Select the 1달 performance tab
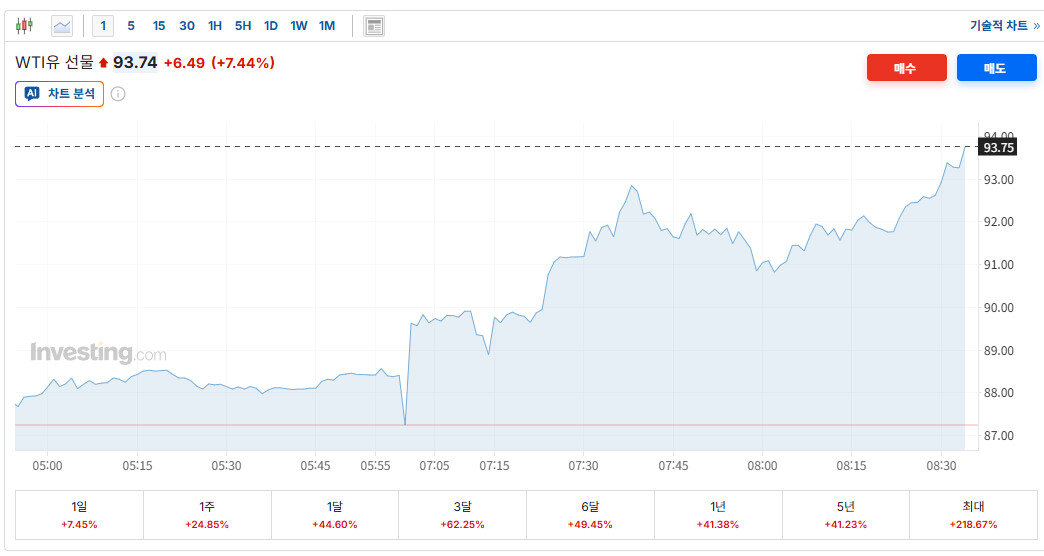 (335, 515)
